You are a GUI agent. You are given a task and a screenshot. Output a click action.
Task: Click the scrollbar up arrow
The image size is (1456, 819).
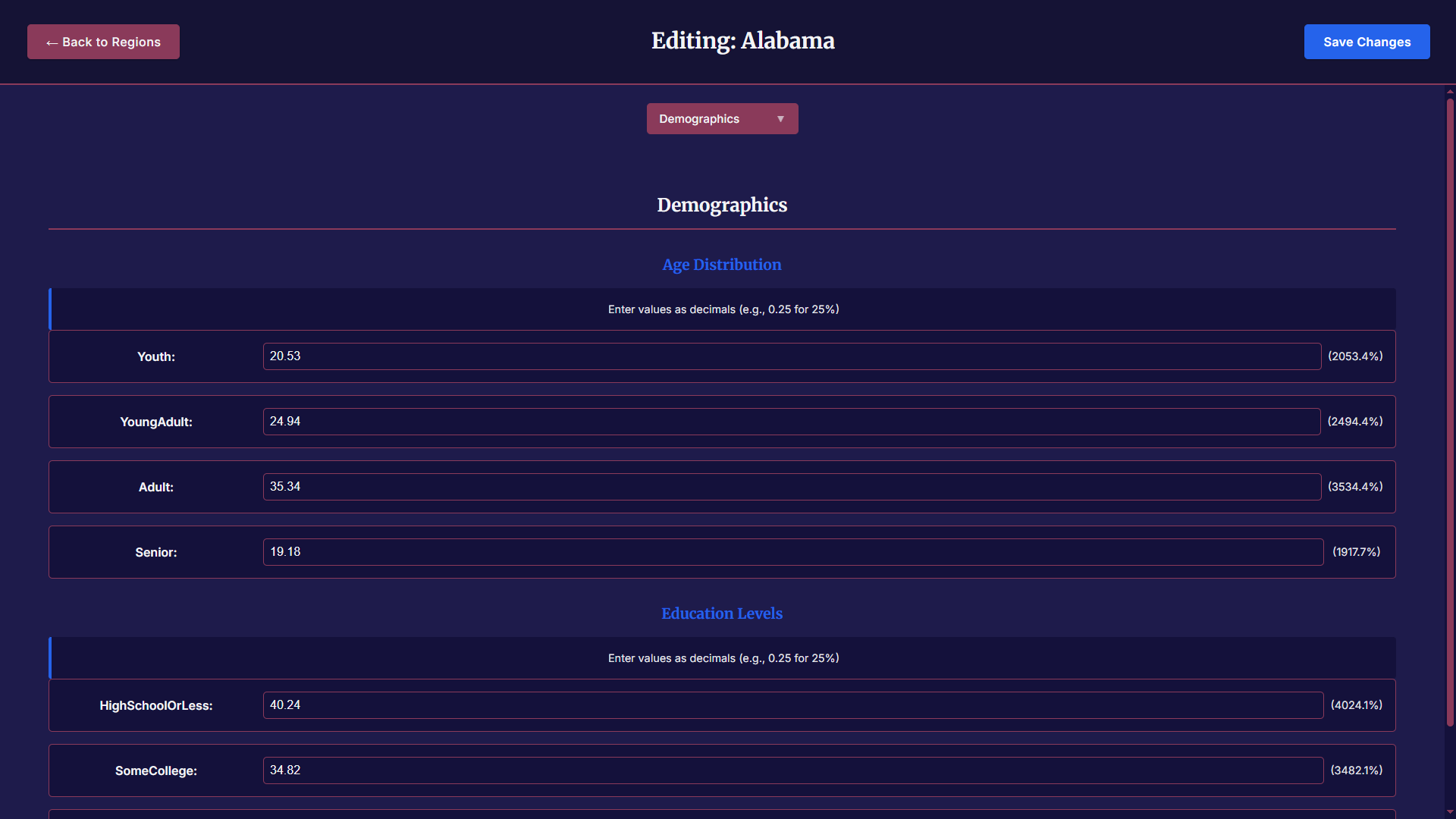coord(1450,92)
